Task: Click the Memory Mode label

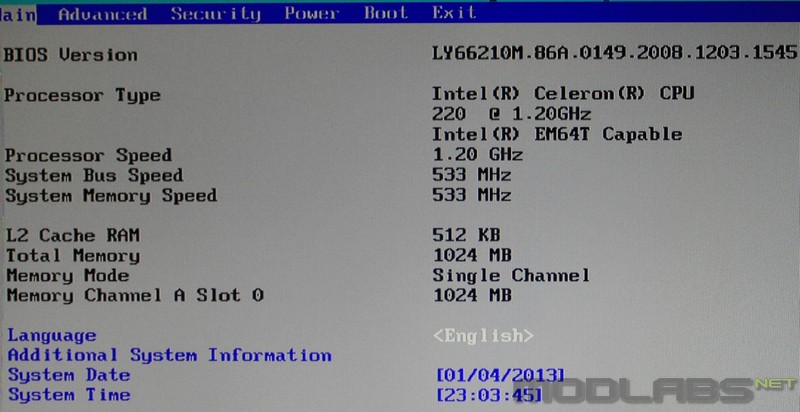Action: (67, 276)
